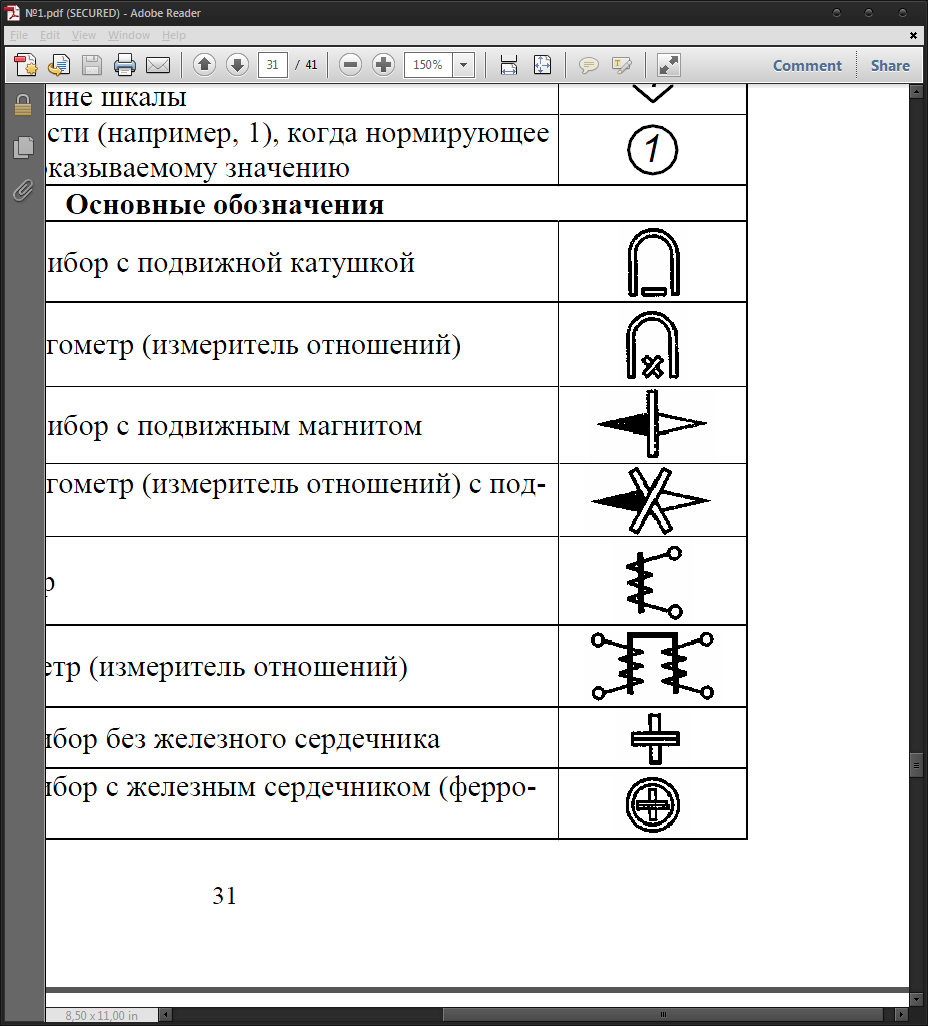Click the ironless cross-shaped device symbol

(655, 739)
